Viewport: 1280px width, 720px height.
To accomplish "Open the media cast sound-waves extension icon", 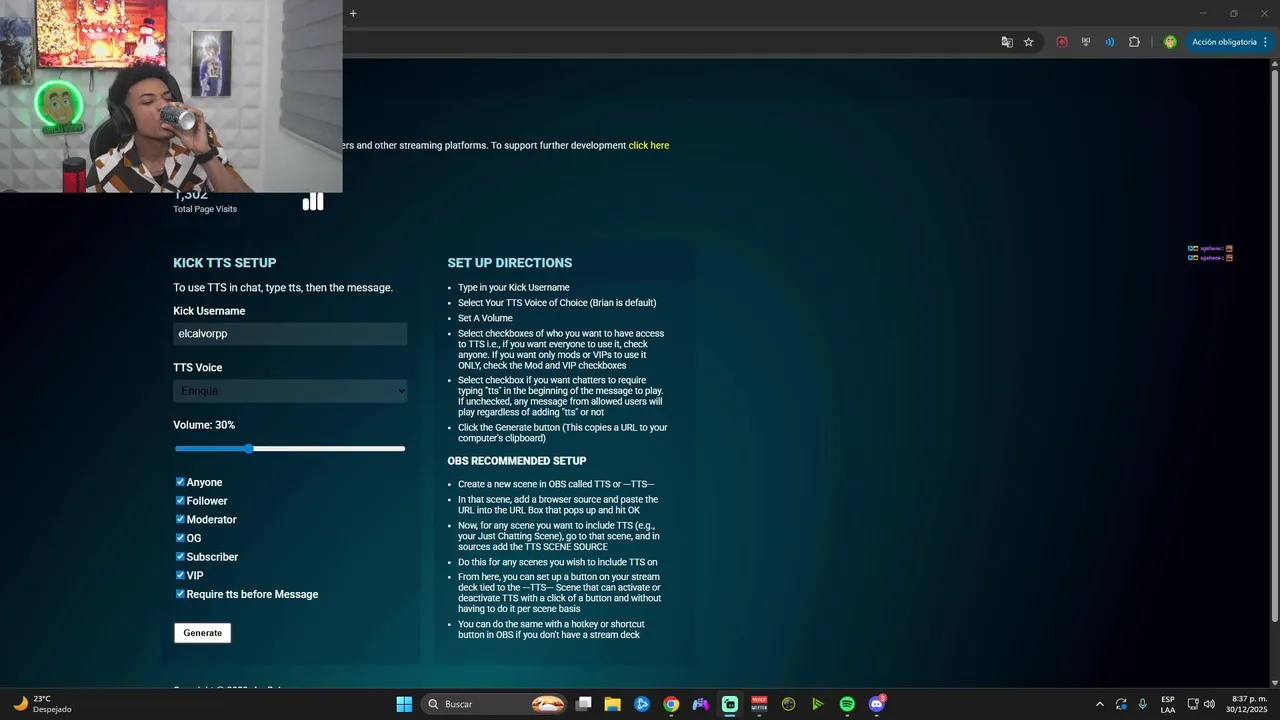I will (x=1110, y=42).
